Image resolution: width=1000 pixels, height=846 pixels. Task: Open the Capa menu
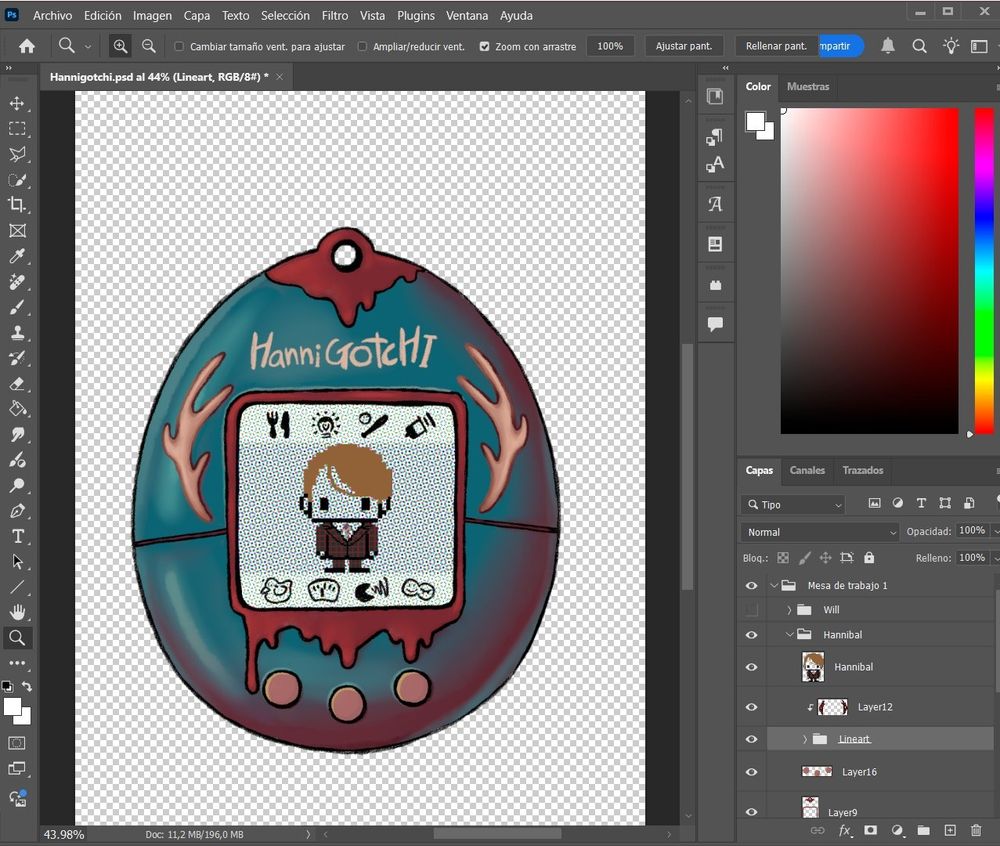(196, 15)
